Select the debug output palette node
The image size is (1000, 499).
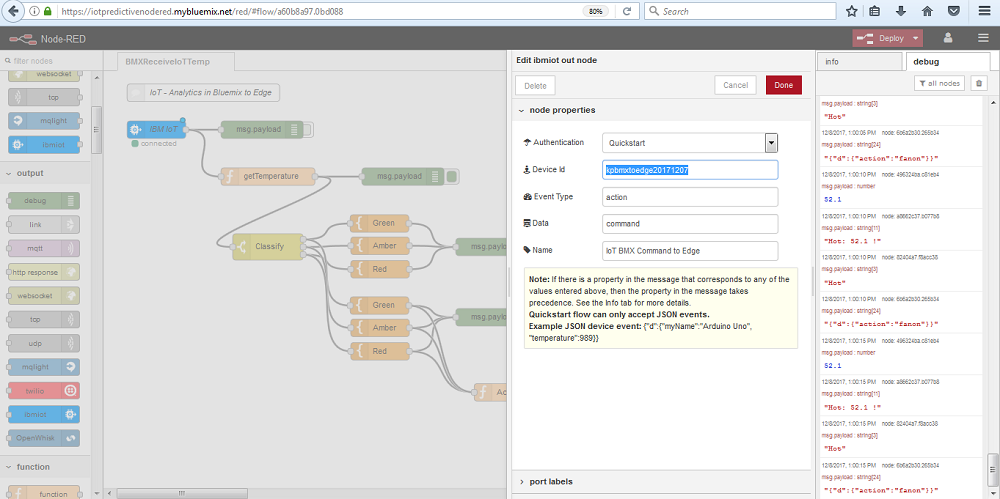pos(44,201)
